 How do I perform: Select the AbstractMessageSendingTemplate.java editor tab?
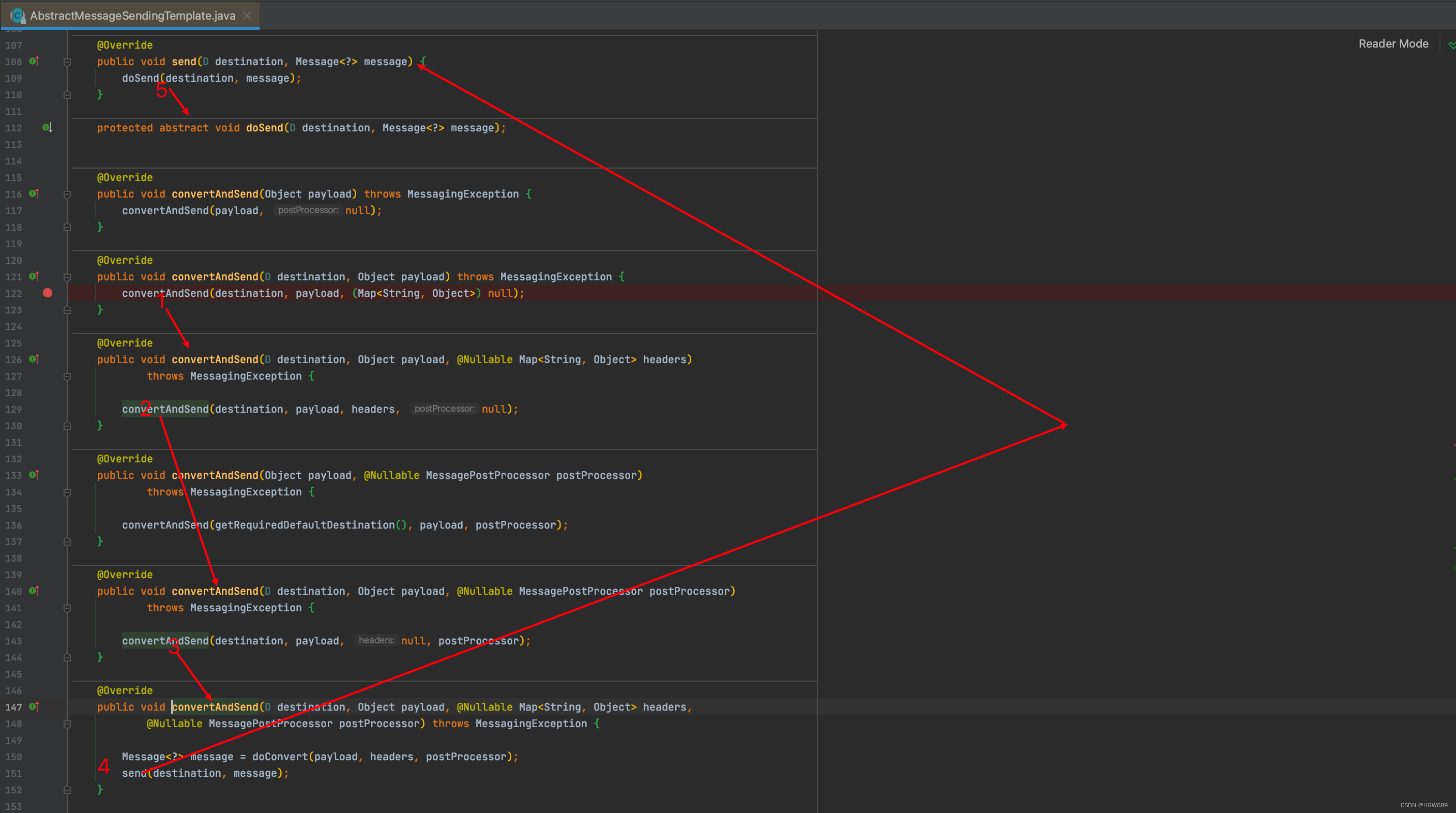[x=131, y=16]
